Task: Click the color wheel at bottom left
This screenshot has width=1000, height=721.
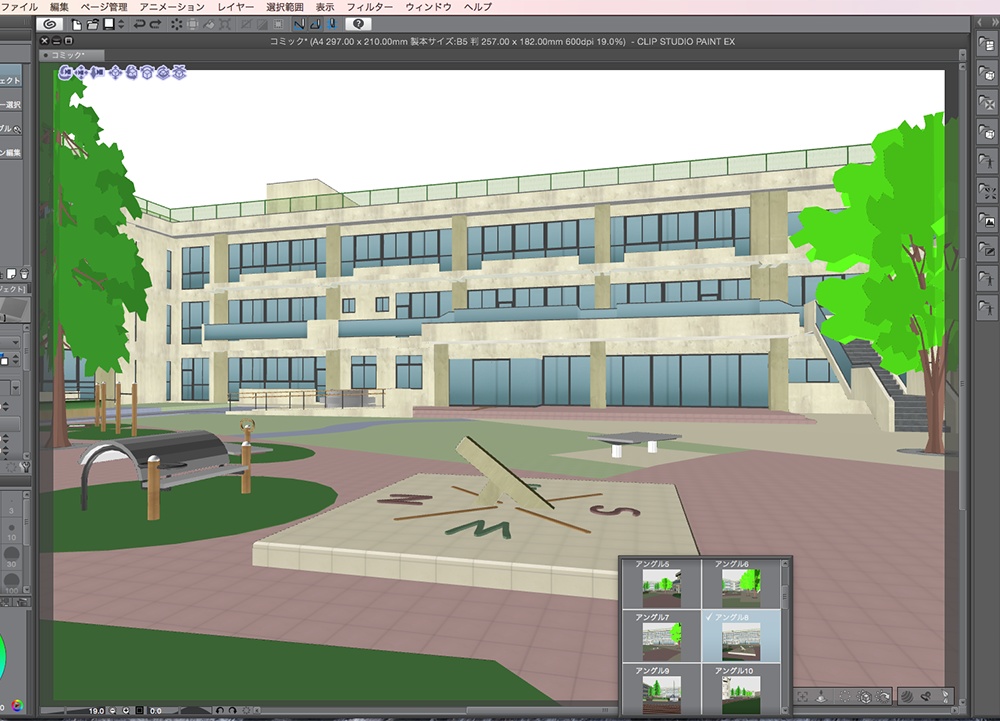Action: (x=16, y=705)
